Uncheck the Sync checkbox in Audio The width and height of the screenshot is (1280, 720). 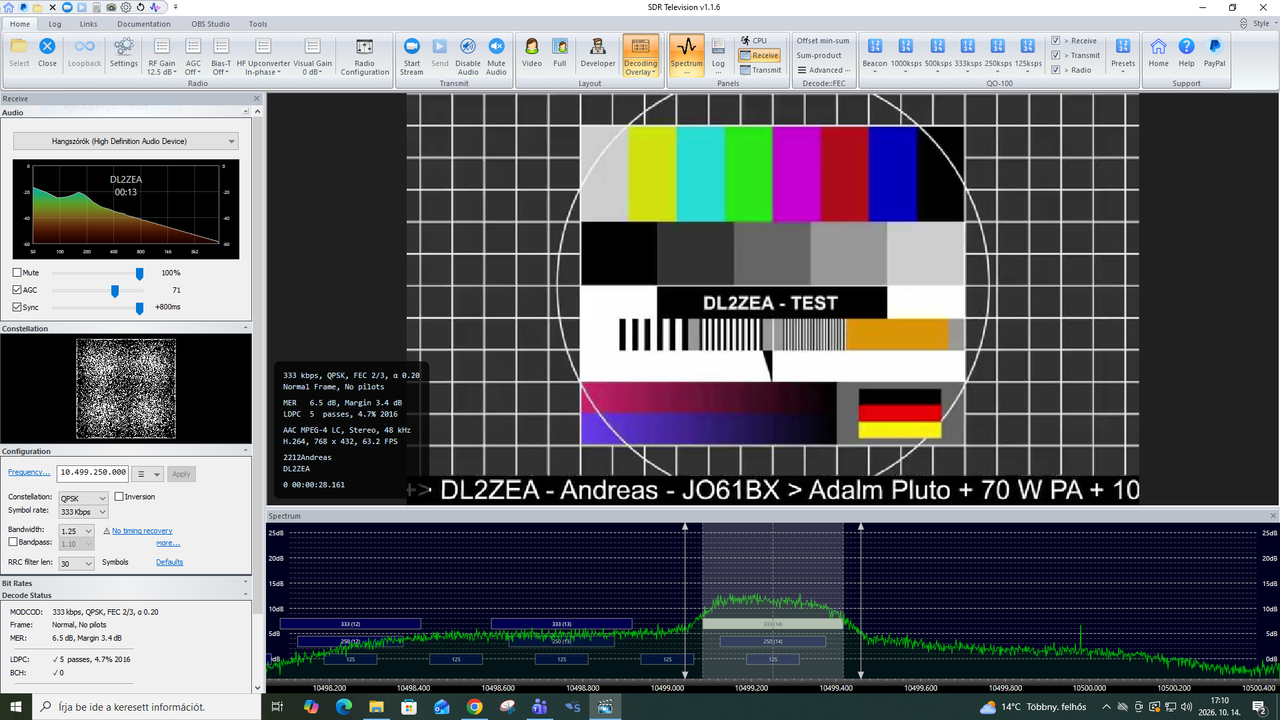point(17,307)
